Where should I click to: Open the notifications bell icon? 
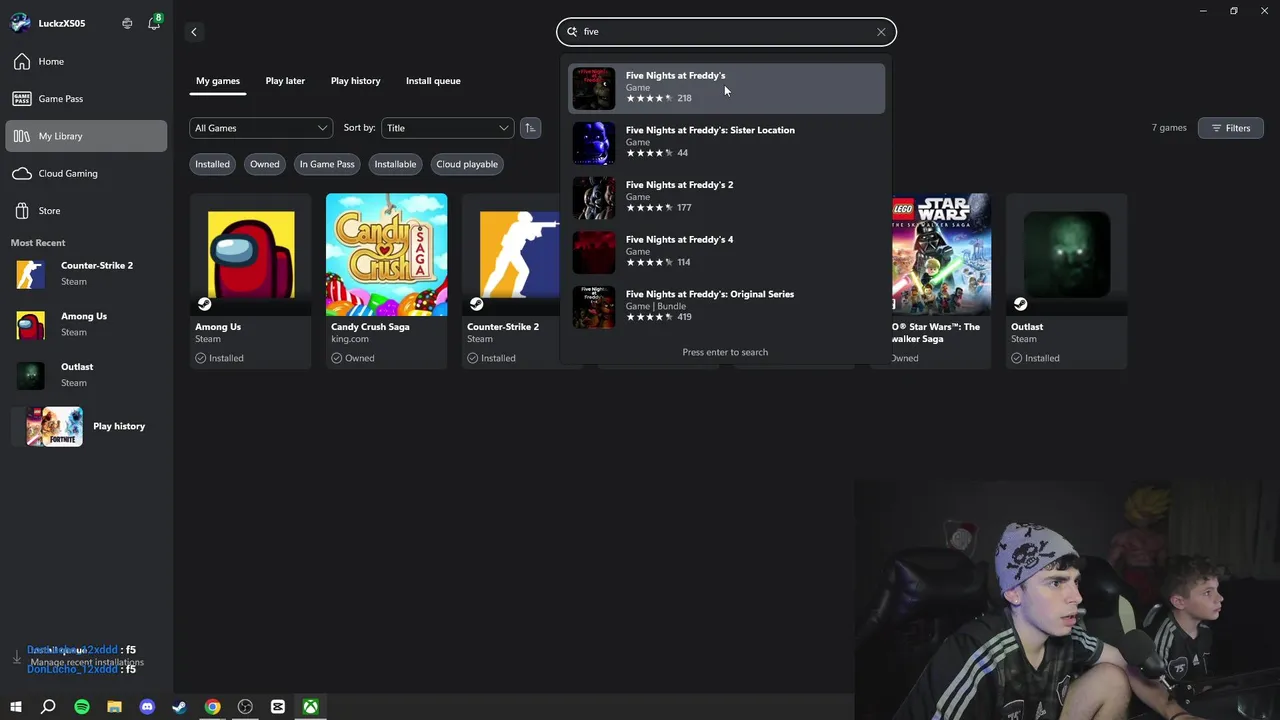154,23
